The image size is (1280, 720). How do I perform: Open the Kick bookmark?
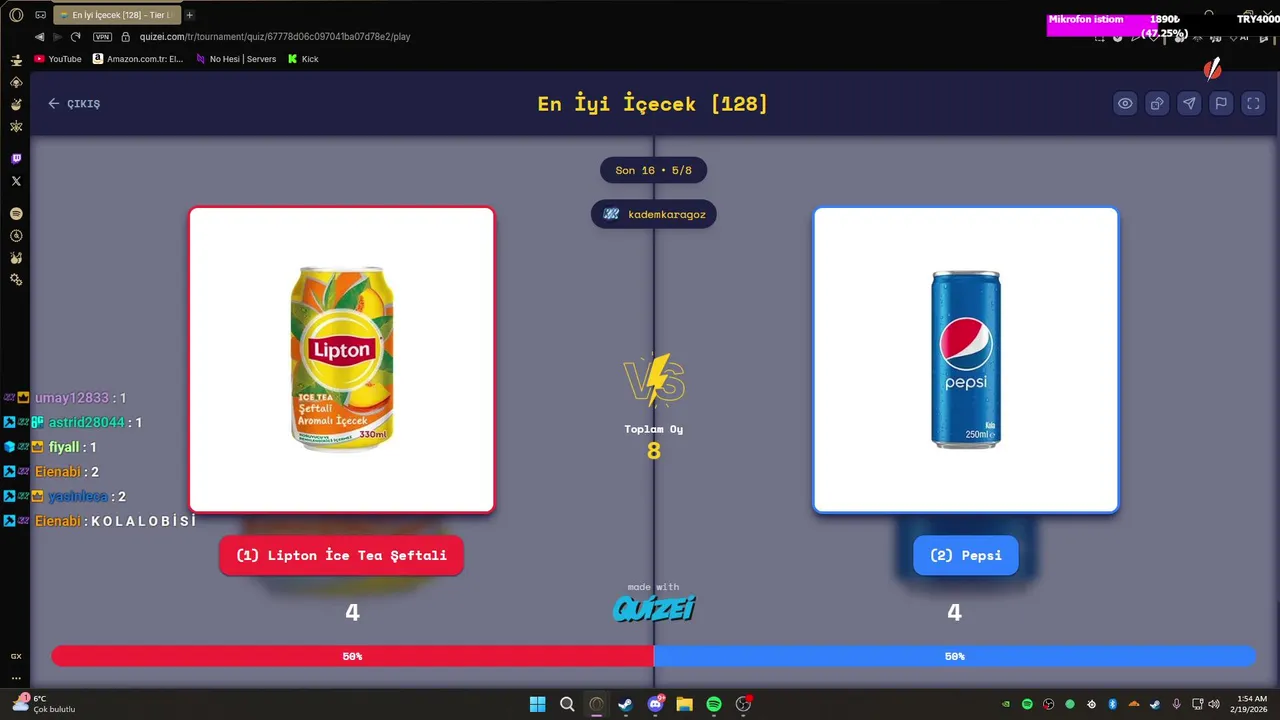[x=303, y=59]
